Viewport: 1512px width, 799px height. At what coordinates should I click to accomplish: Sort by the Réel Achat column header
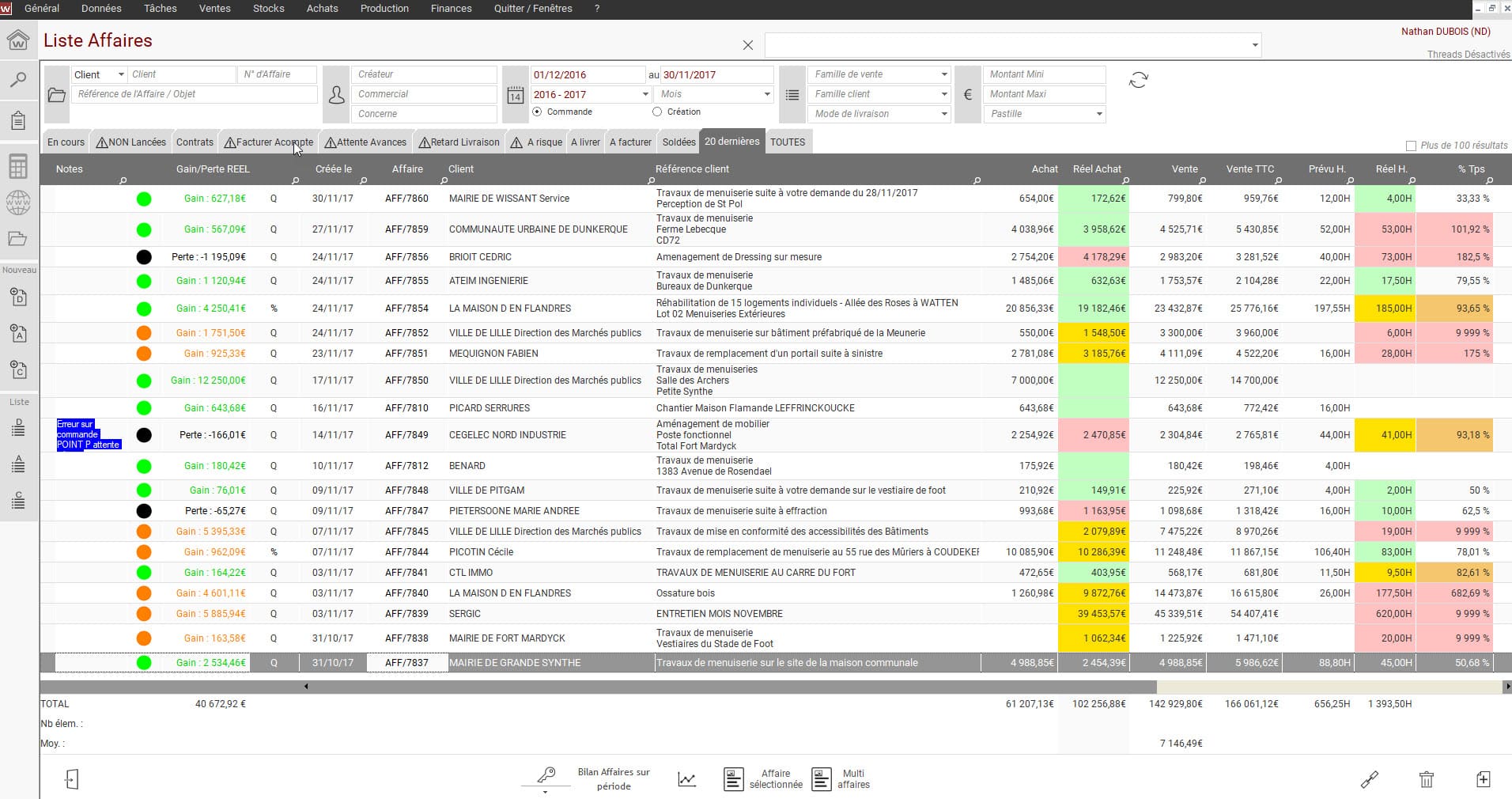pos(1097,169)
